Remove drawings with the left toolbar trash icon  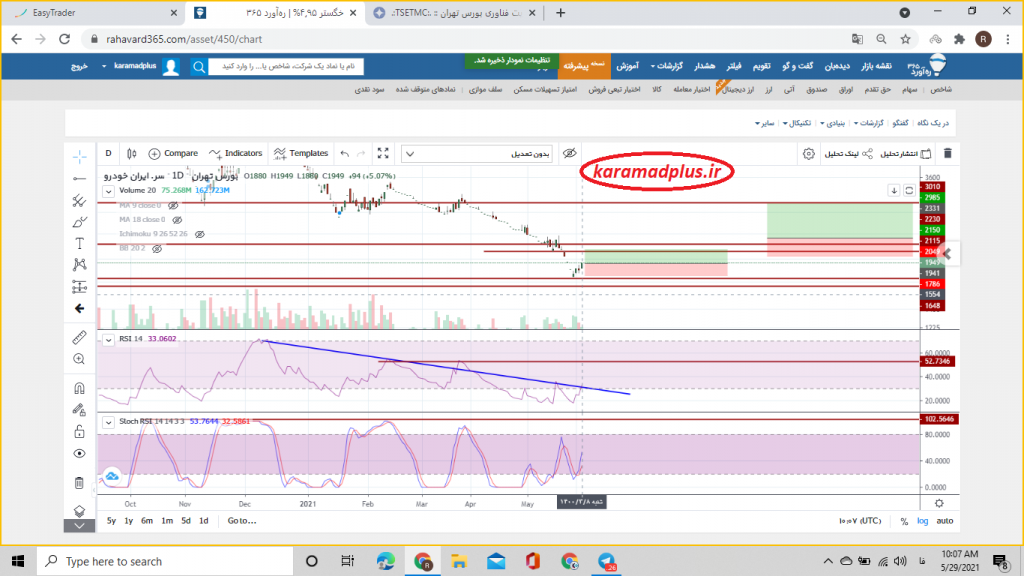pyautogui.click(x=79, y=483)
